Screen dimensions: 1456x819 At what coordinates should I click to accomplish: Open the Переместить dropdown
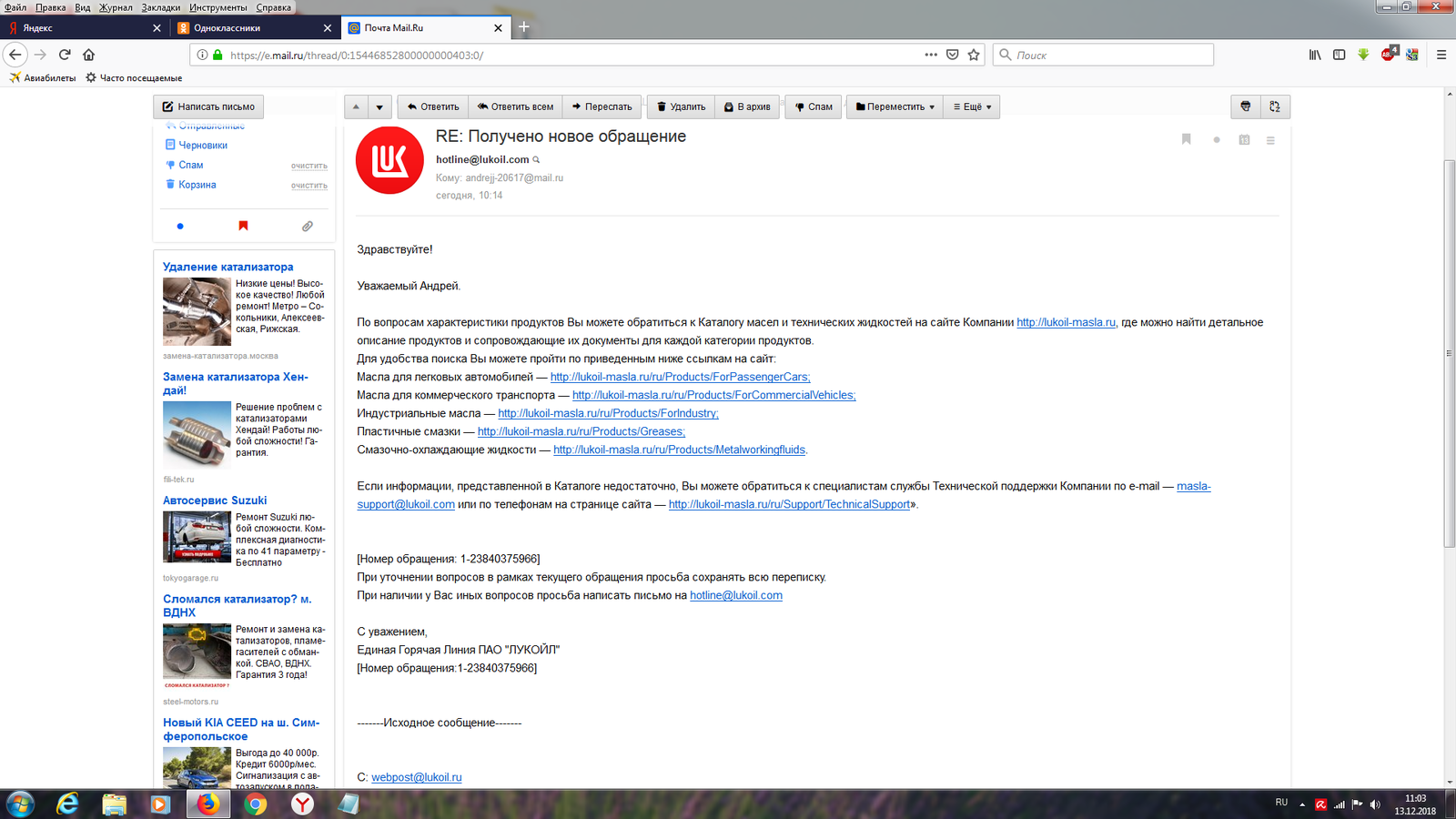[895, 106]
